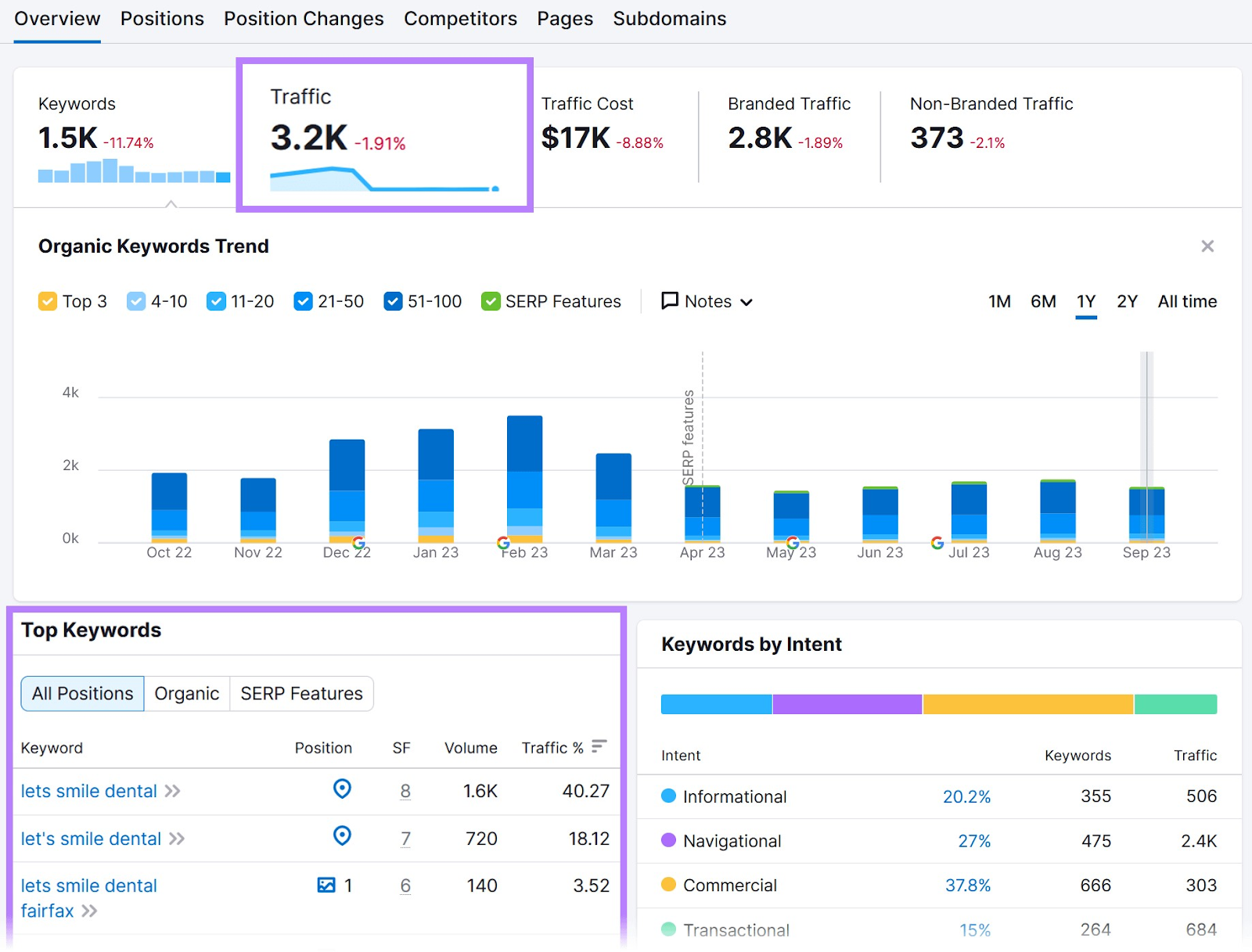Open the Notes dropdown
The image size is (1252, 952).
tap(746, 301)
